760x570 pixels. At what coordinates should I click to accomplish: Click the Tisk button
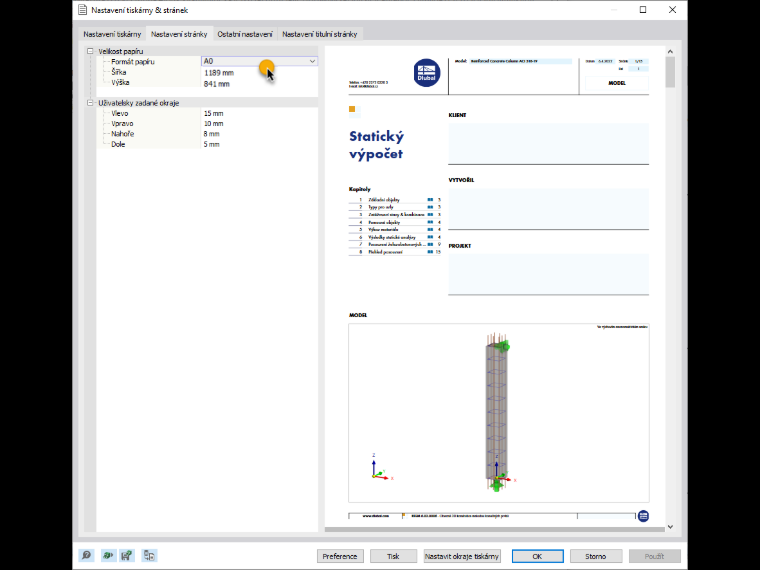(393, 556)
